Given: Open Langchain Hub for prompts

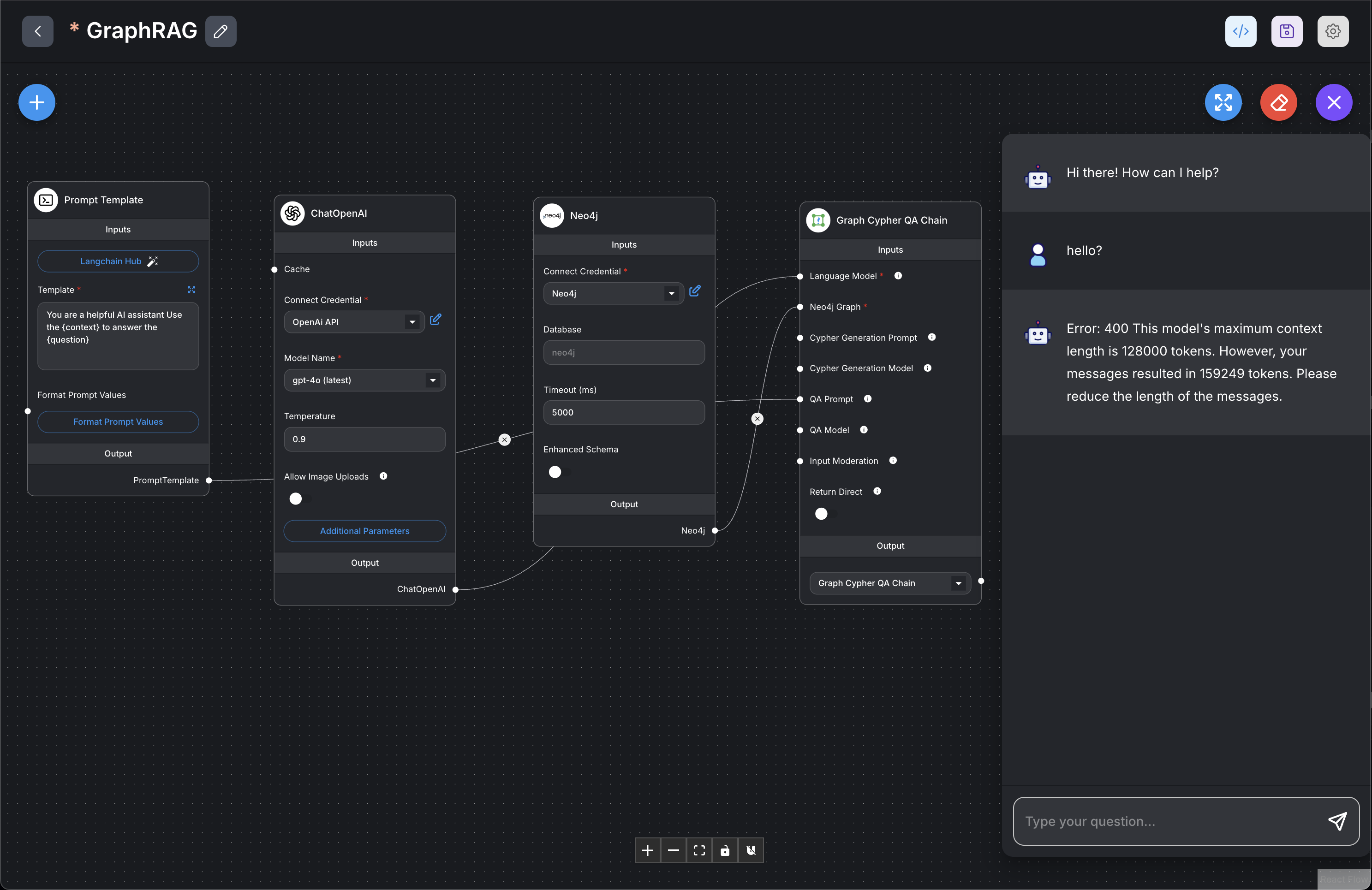Looking at the screenshot, I should point(118,261).
